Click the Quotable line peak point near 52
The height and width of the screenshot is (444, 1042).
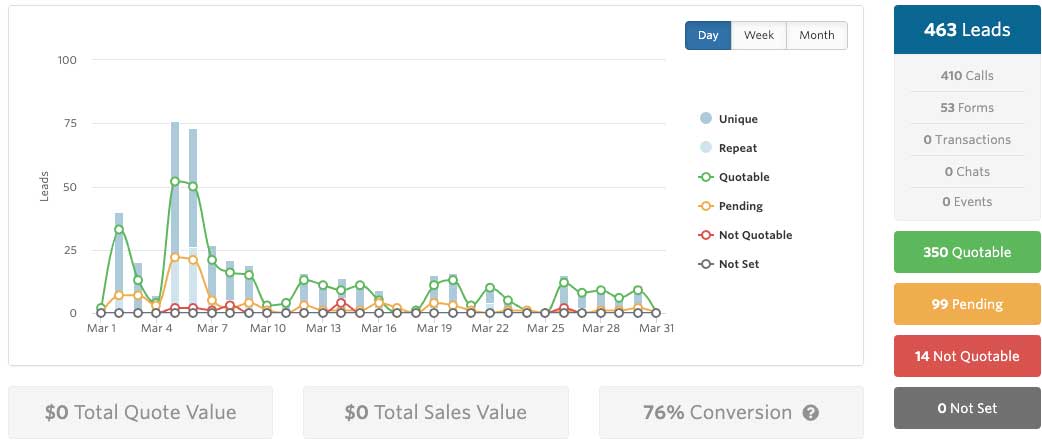pos(175,181)
